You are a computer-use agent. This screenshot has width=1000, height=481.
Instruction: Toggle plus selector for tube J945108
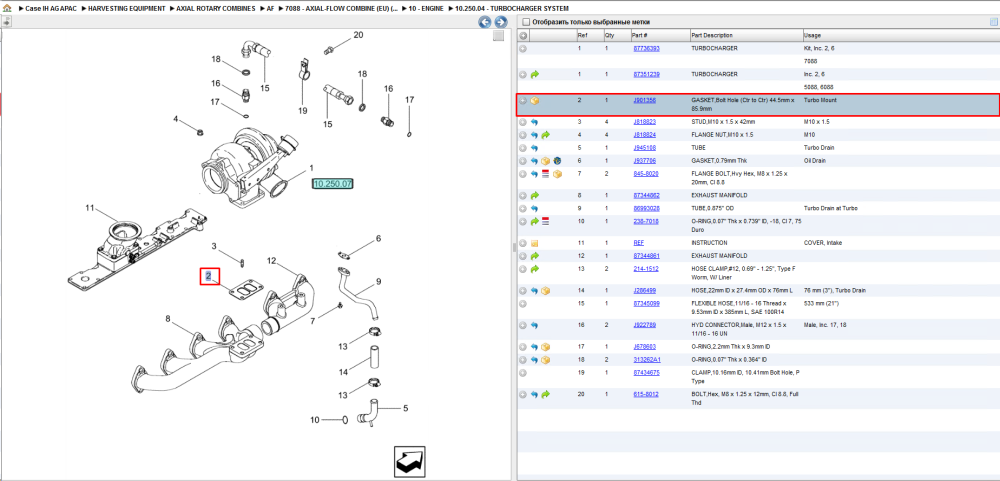tap(523, 148)
